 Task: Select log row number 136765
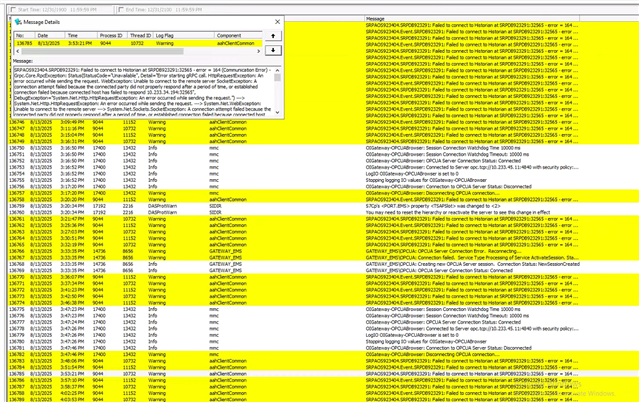click(323, 245)
